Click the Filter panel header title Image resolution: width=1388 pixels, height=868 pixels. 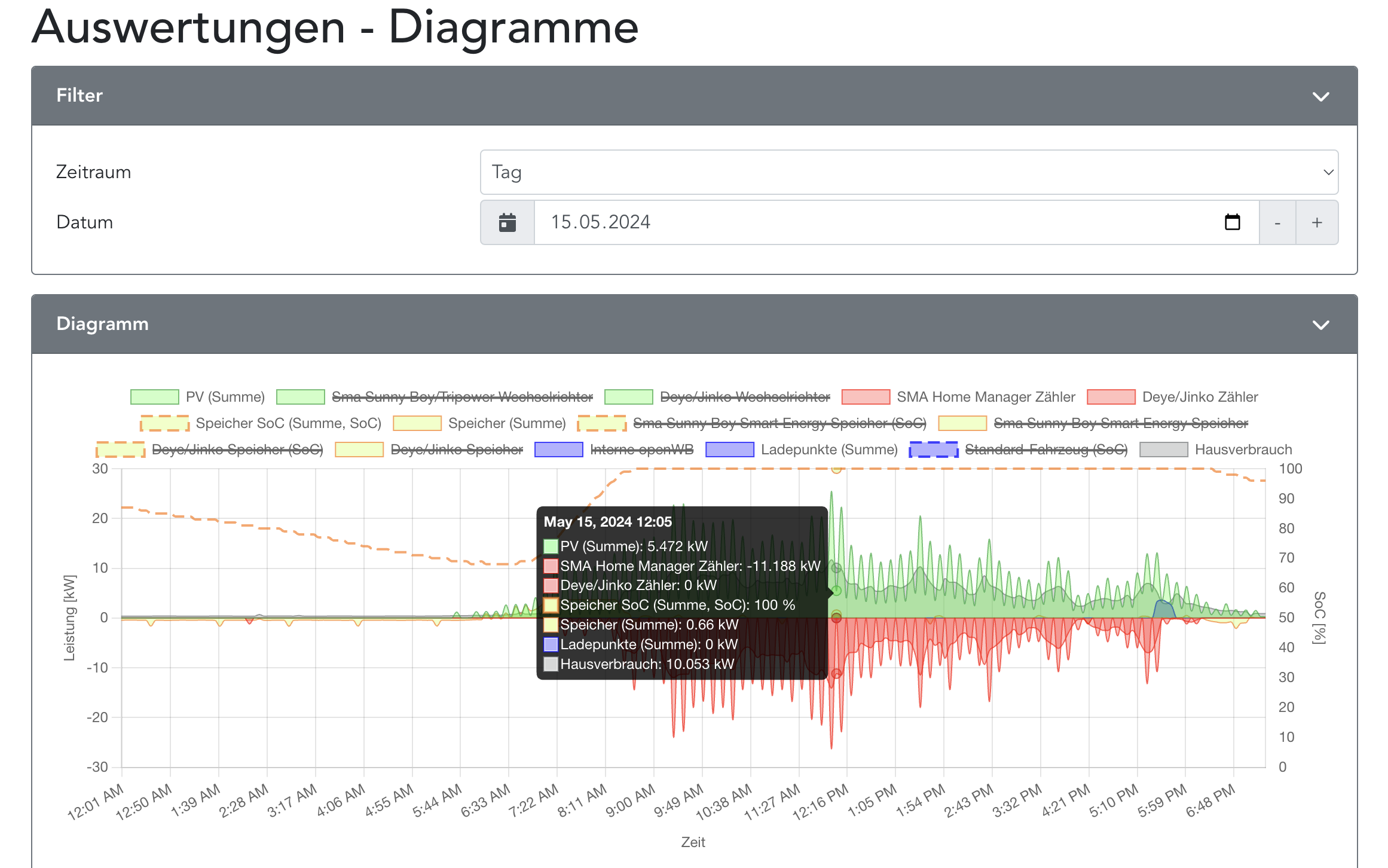pyautogui.click(x=80, y=96)
